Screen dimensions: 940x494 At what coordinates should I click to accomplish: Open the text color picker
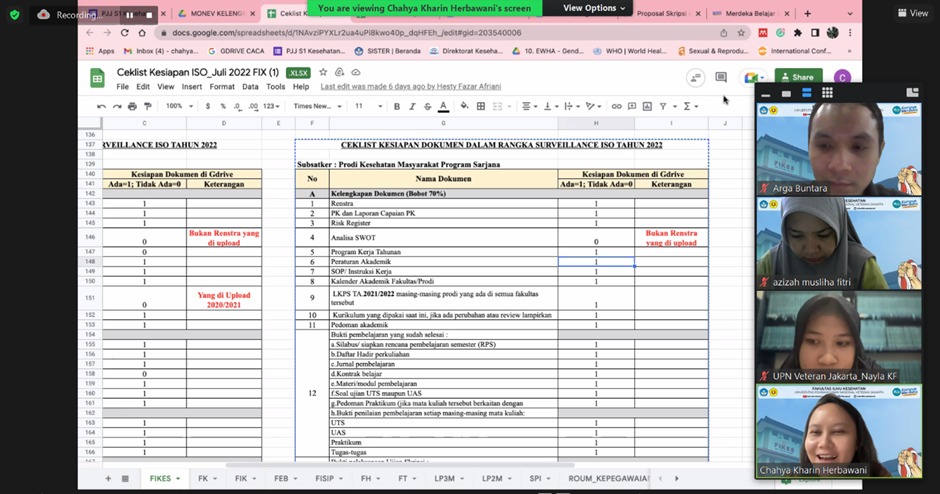pyautogui.click(x=444, y=106)
